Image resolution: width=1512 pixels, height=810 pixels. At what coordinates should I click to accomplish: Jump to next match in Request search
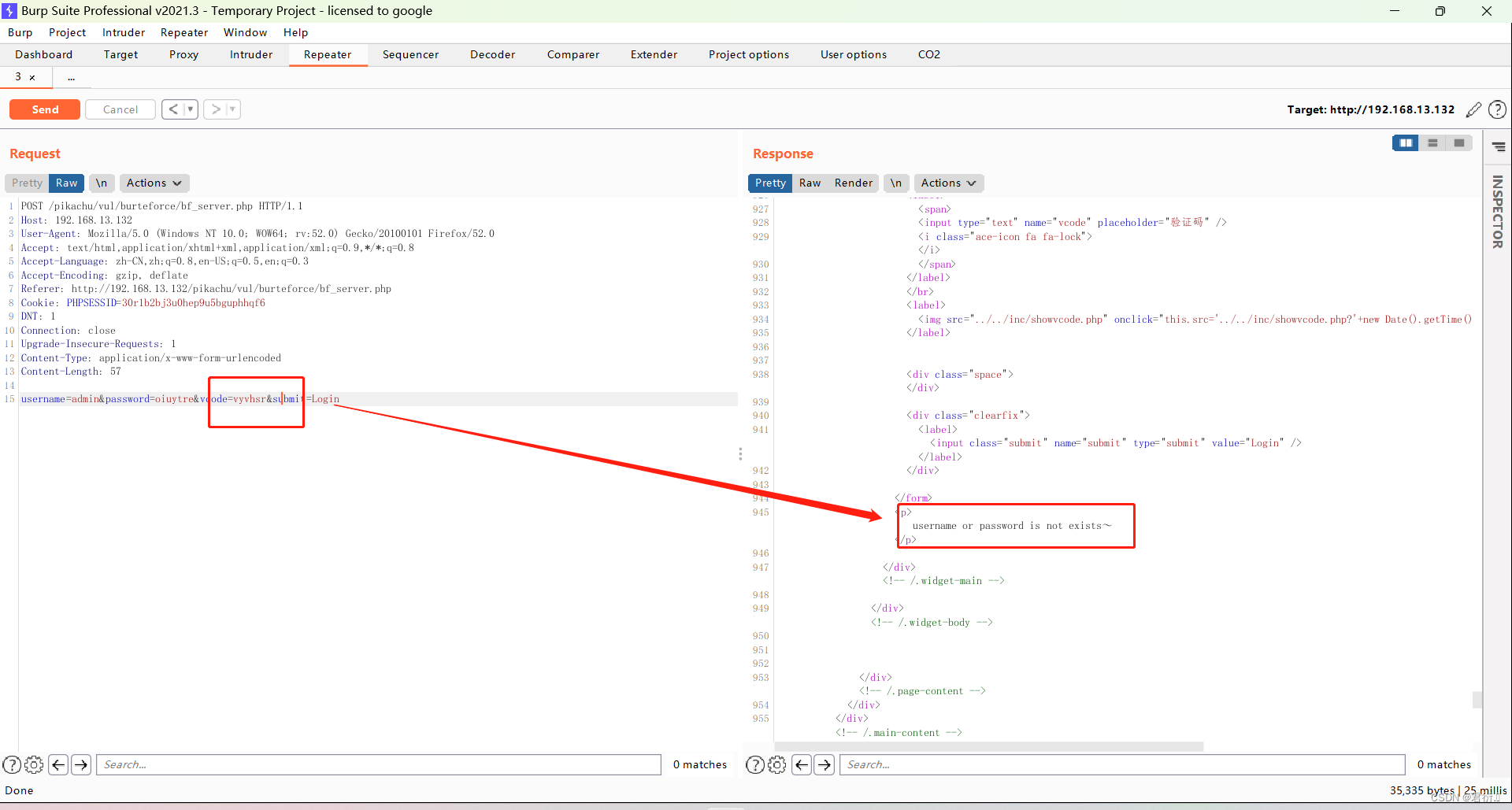point(81,764)
